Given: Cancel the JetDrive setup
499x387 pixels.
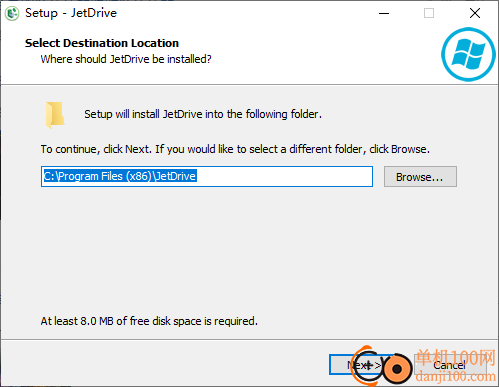Looking at the screenshot, I should point(449,365).
